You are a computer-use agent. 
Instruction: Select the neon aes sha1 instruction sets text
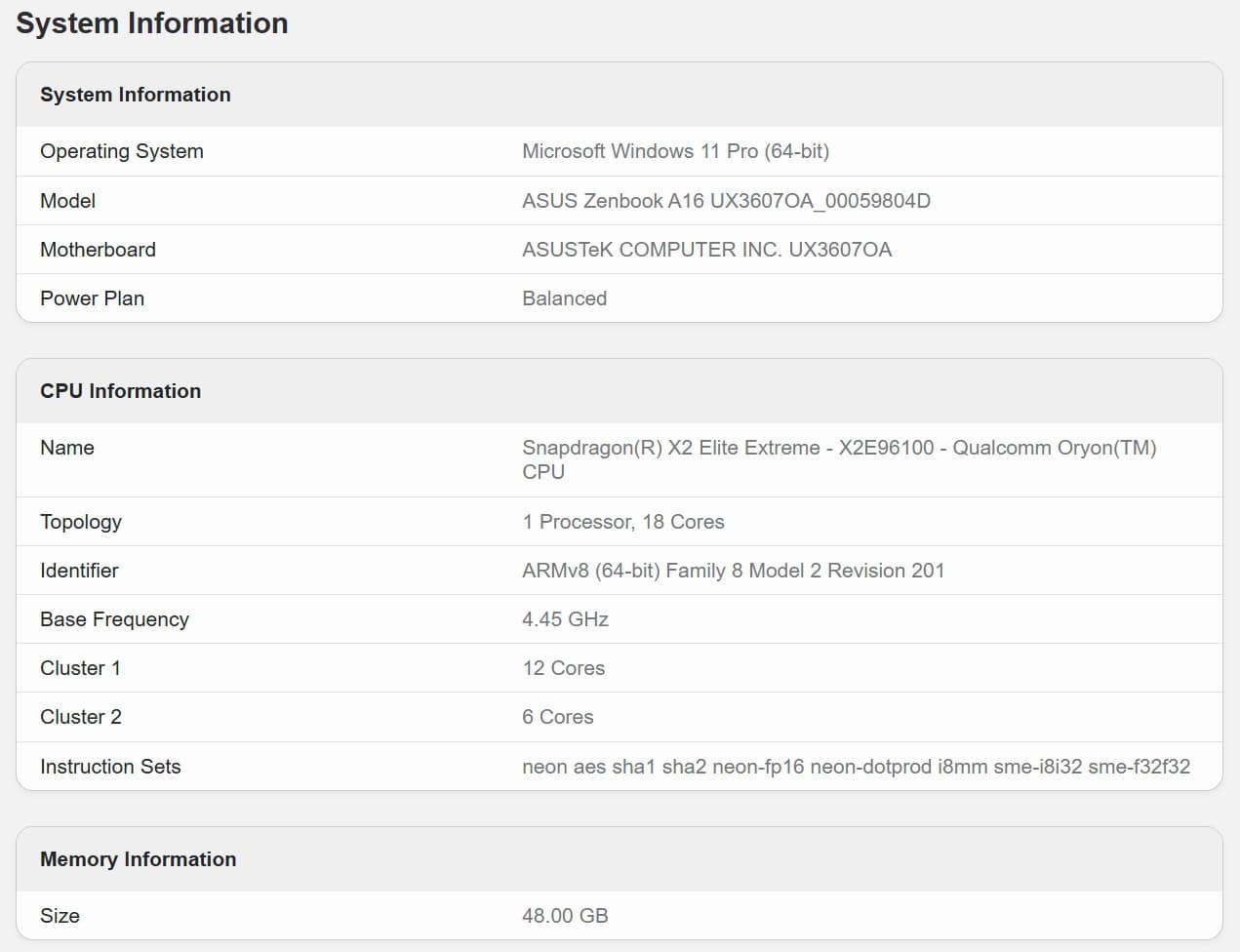coord(856,767)
